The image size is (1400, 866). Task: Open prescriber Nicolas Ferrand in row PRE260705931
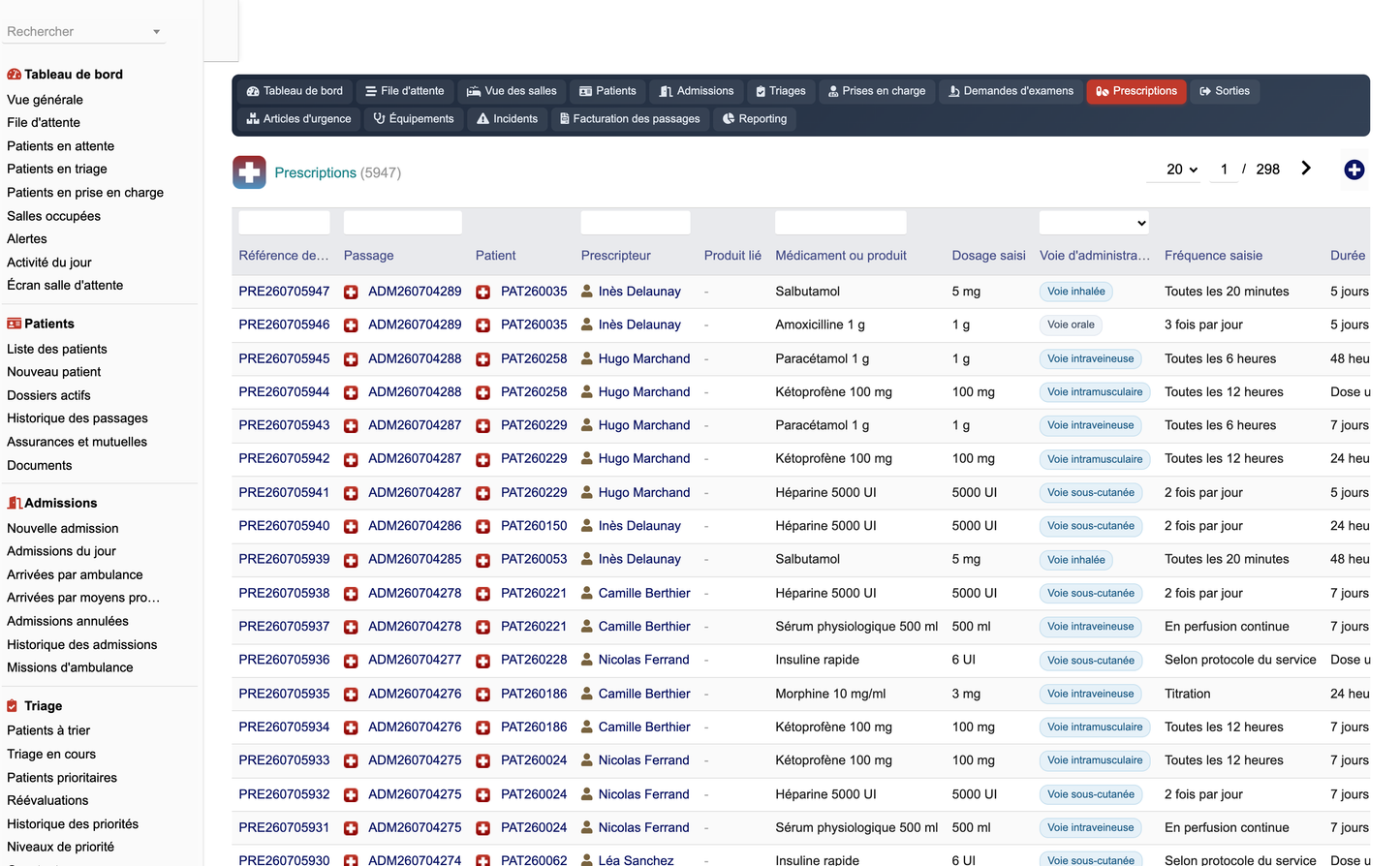(x=643, y=828)
